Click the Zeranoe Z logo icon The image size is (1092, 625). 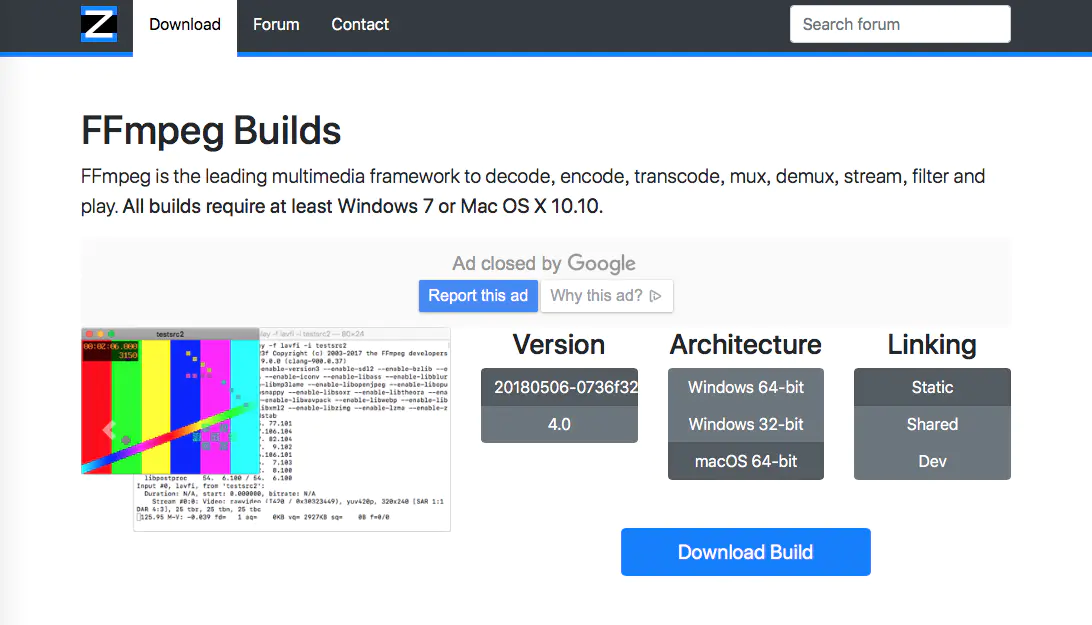pos(99,24)
